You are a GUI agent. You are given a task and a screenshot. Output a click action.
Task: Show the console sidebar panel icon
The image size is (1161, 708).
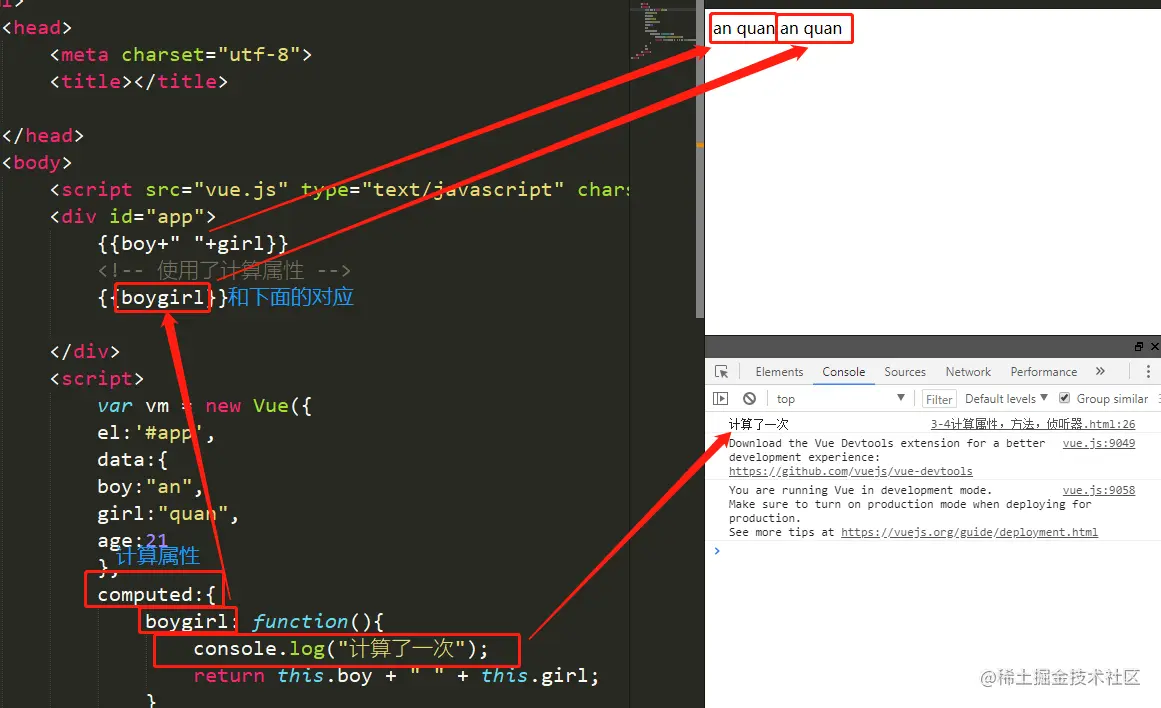tap(720, 398)
